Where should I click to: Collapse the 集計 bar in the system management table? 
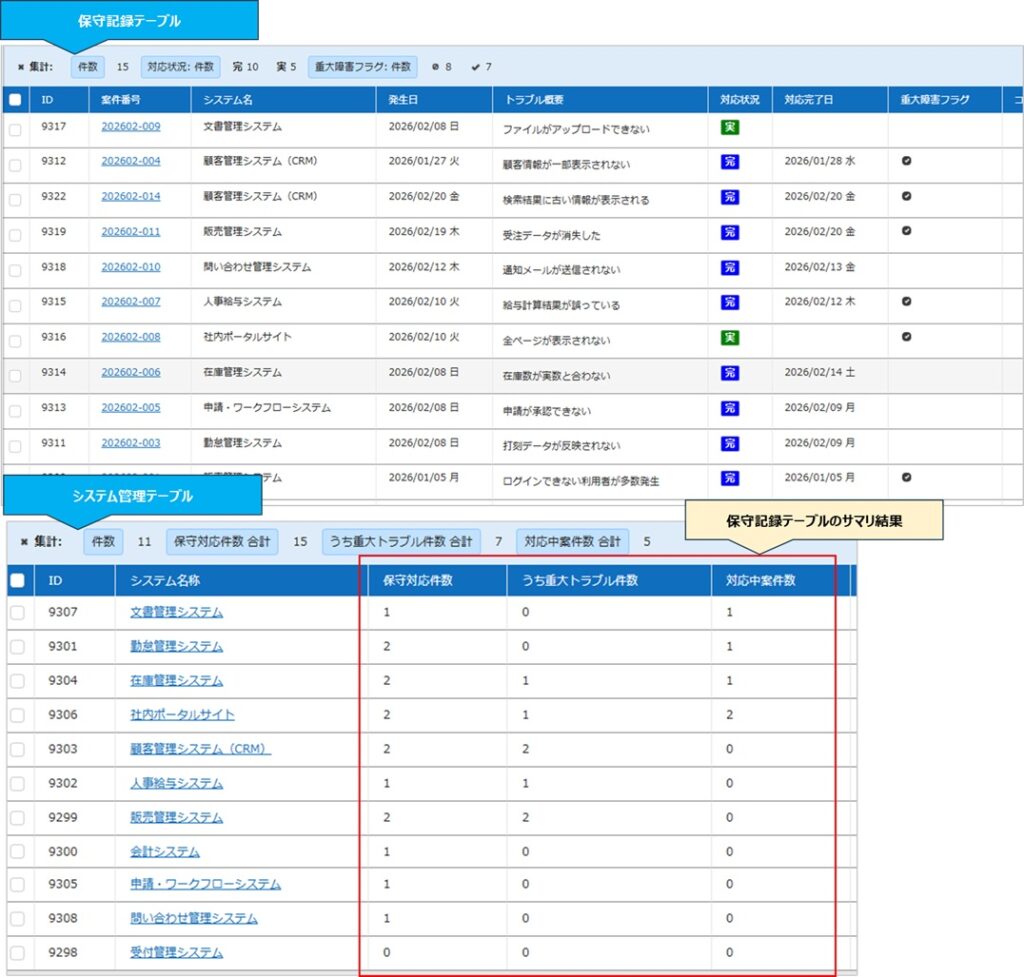(x=24, y=542)
